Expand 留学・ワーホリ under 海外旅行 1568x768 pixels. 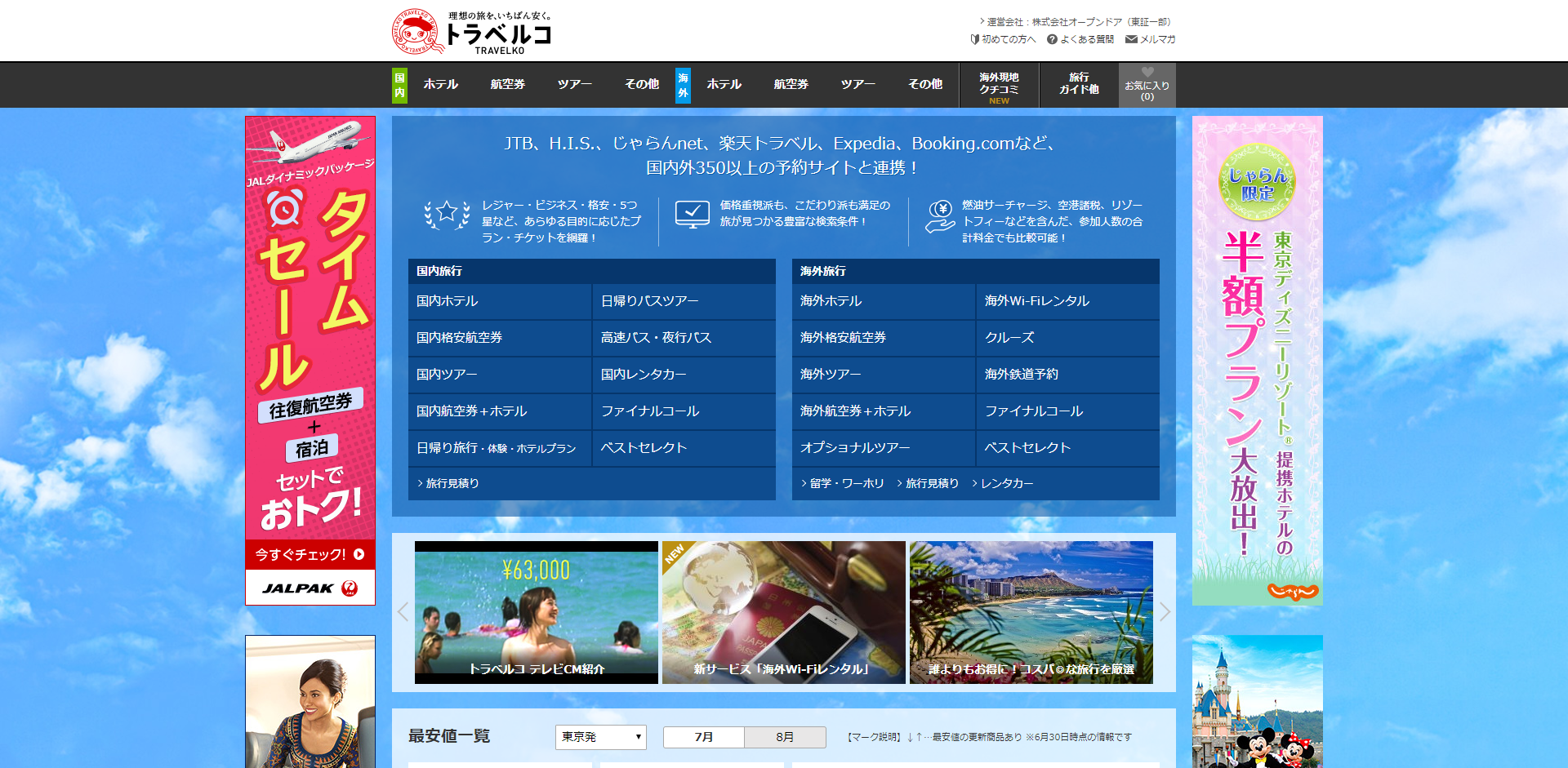847,483
